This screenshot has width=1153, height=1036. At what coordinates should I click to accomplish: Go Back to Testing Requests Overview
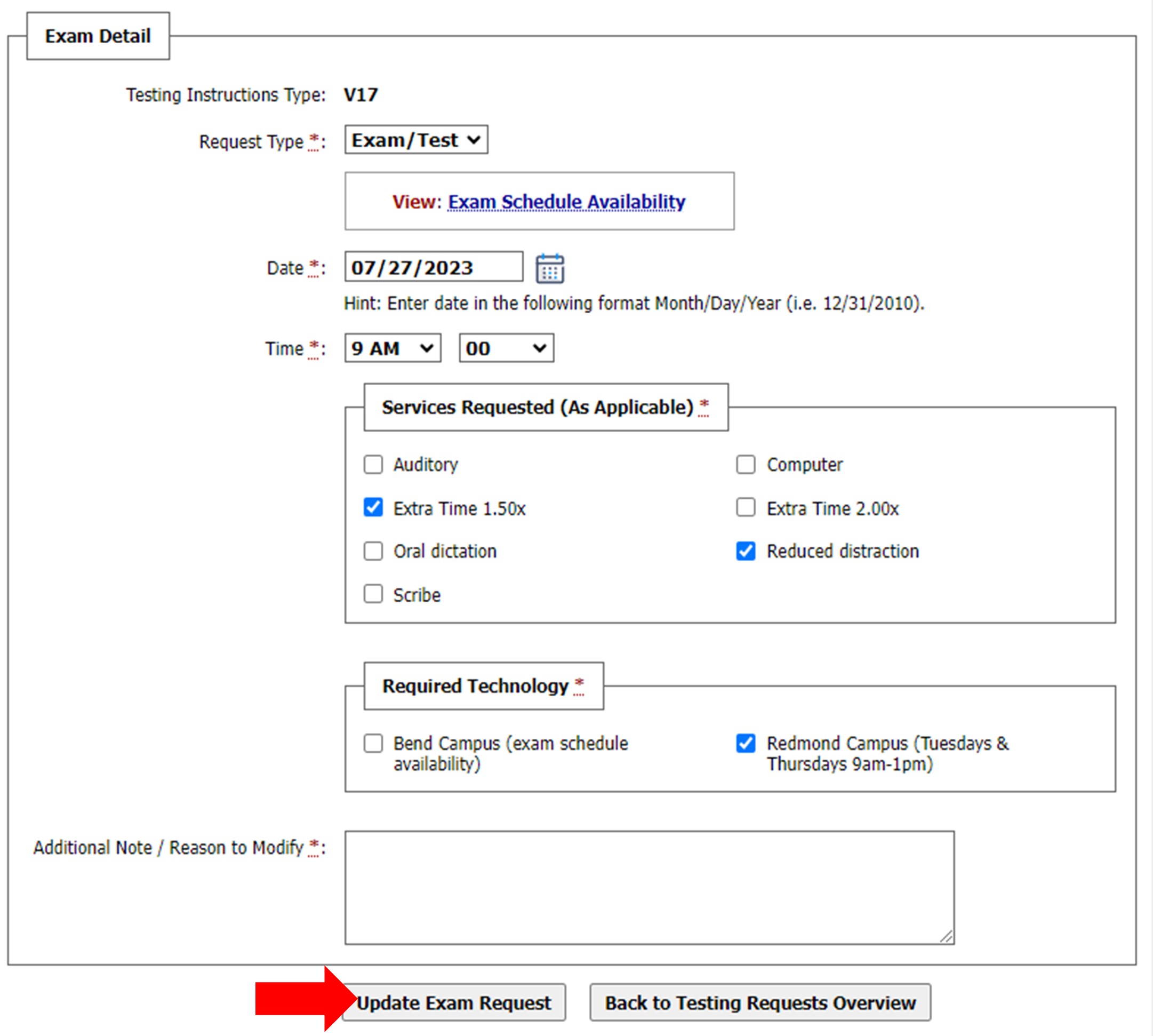(x=760, y=1002)
